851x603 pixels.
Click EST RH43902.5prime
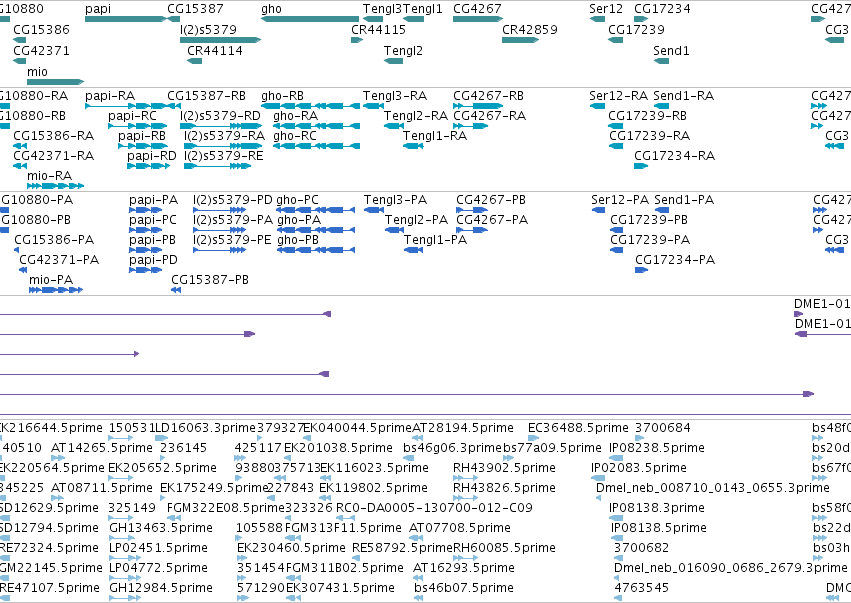pos(466,479)
